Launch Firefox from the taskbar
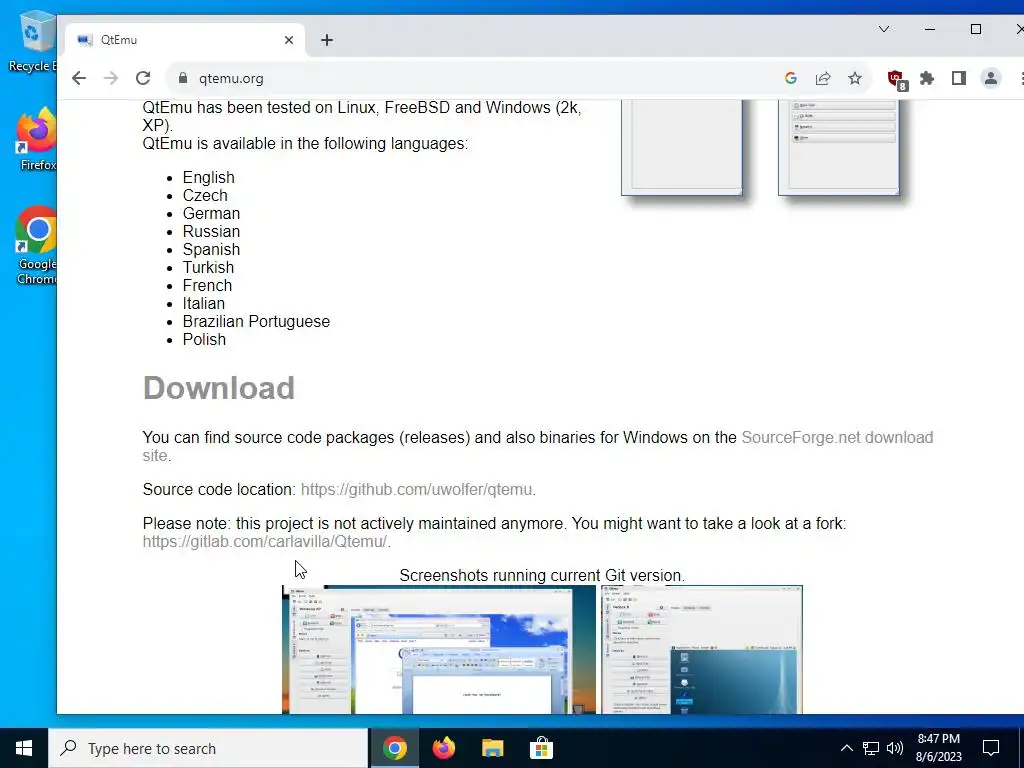 (444, 748)
